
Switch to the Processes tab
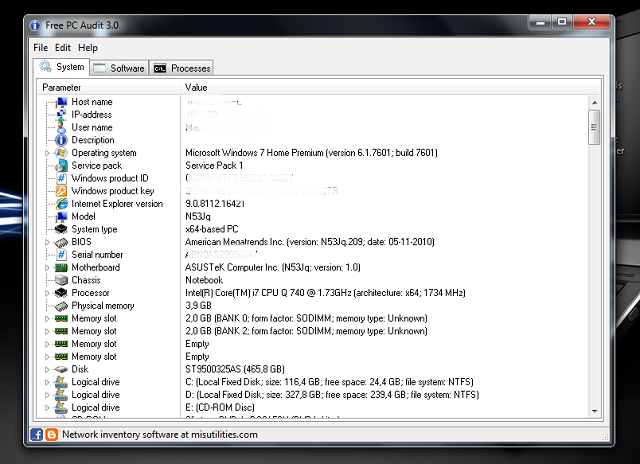[182, 68]
